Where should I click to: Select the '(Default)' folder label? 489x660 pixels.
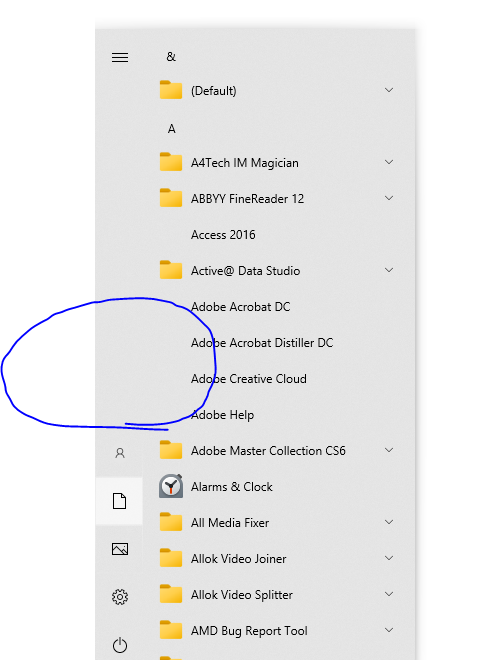coord(213,90)
